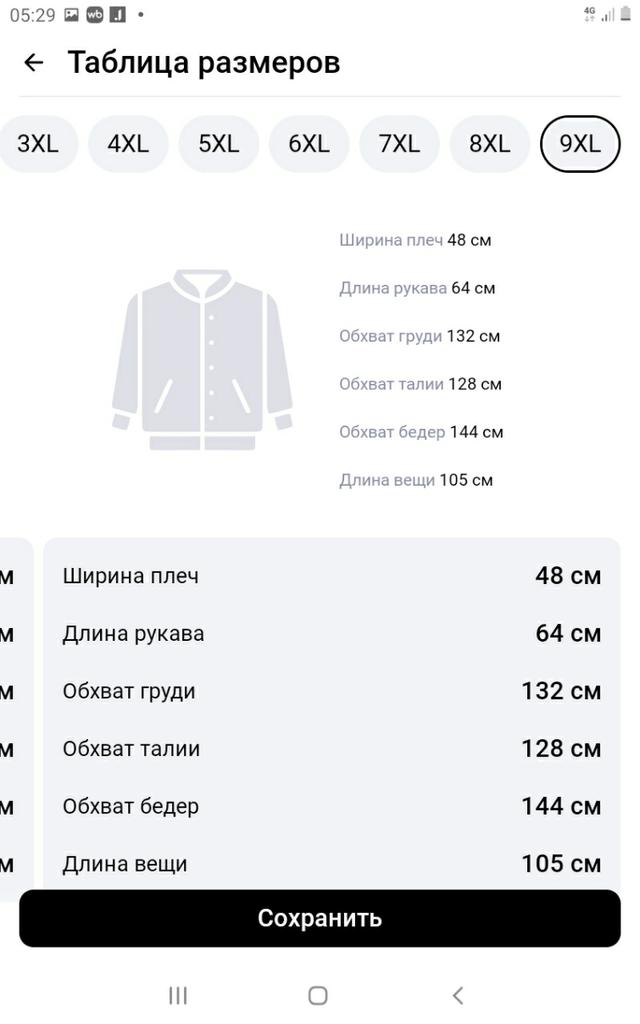The image size is (640, 1024).
Task: Switch to 7XL size chip
Action: point(399,144)
